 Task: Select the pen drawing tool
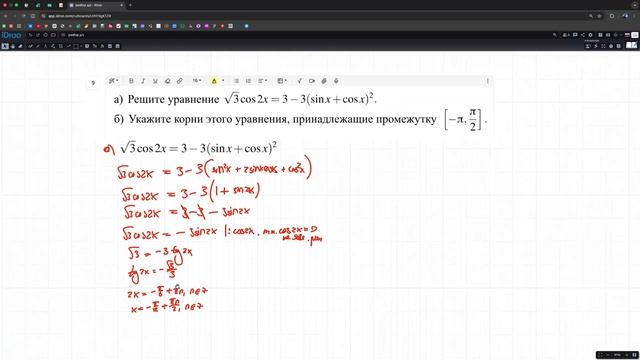point(30,46)
